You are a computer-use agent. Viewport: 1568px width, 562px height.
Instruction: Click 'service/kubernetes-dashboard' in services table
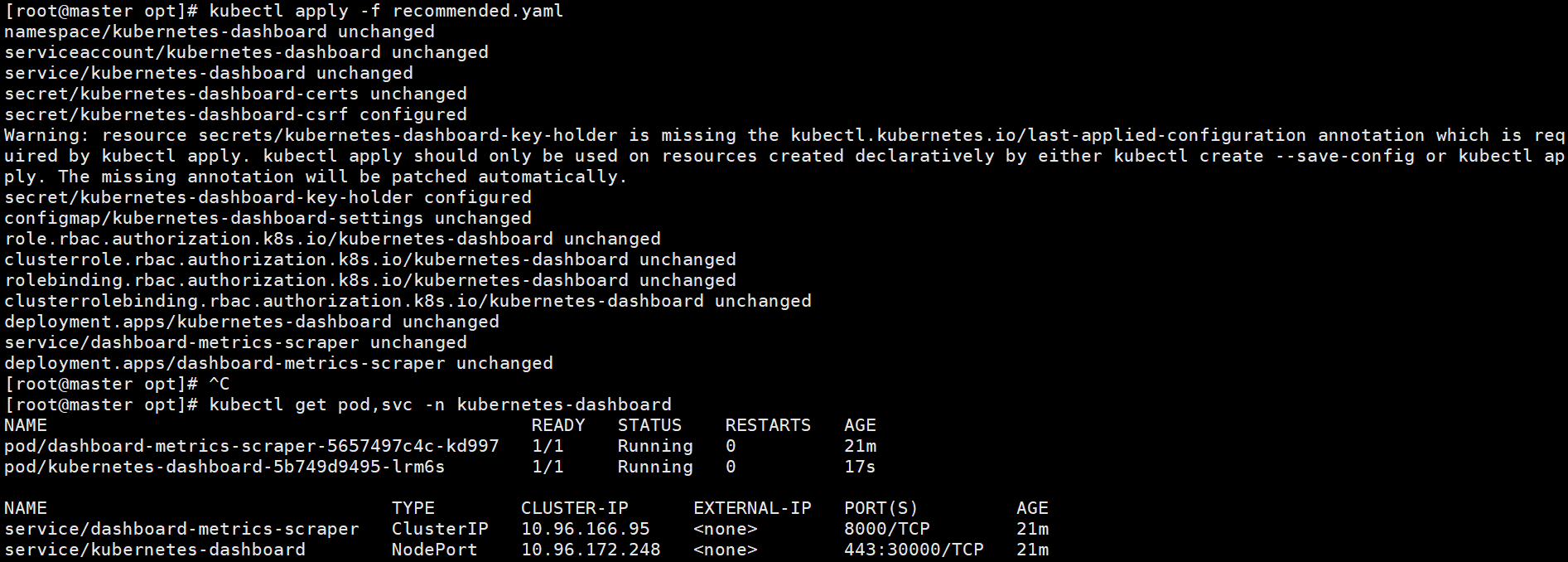tap(155, 550)
